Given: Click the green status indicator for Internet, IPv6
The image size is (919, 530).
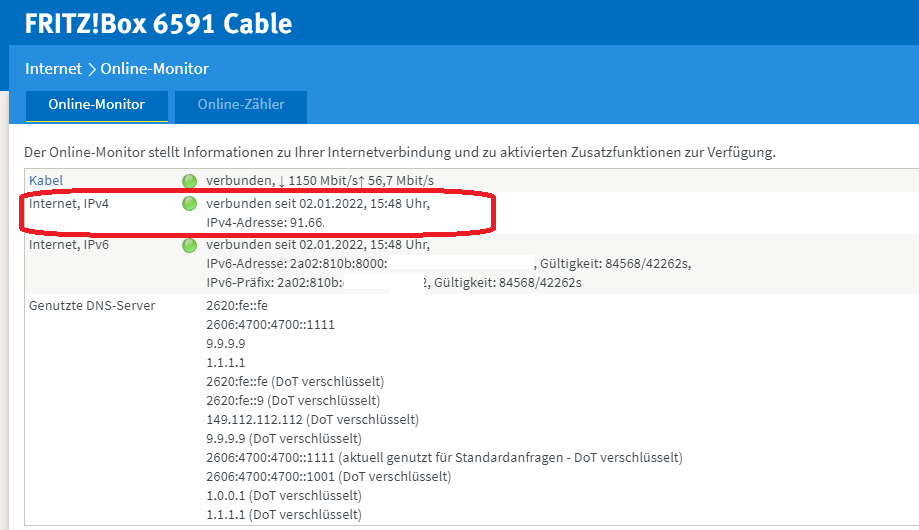Looking at the screenshot, I should point(189,245).
